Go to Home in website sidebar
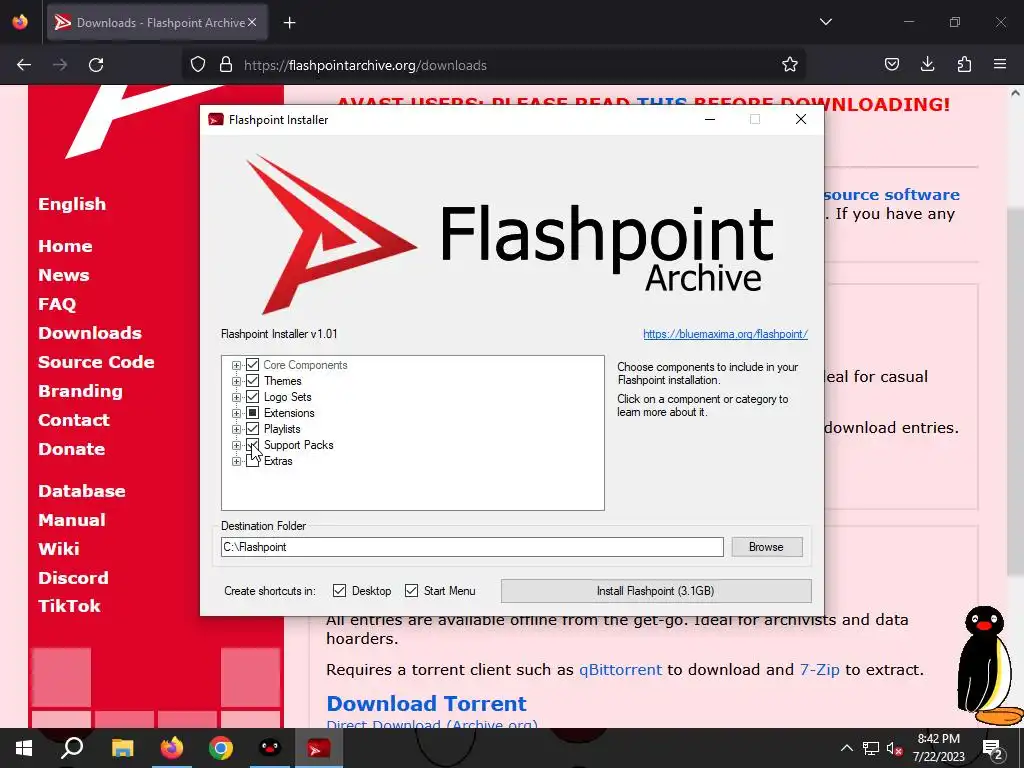 (x=65, y=246)
